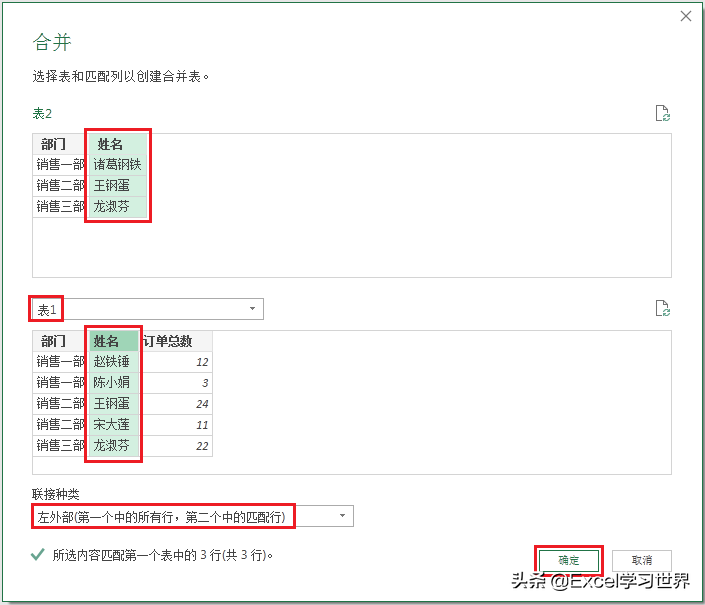Click 销售二部 in the 宋大莲 row
This screenshot has width=705, height=605.
61,425
